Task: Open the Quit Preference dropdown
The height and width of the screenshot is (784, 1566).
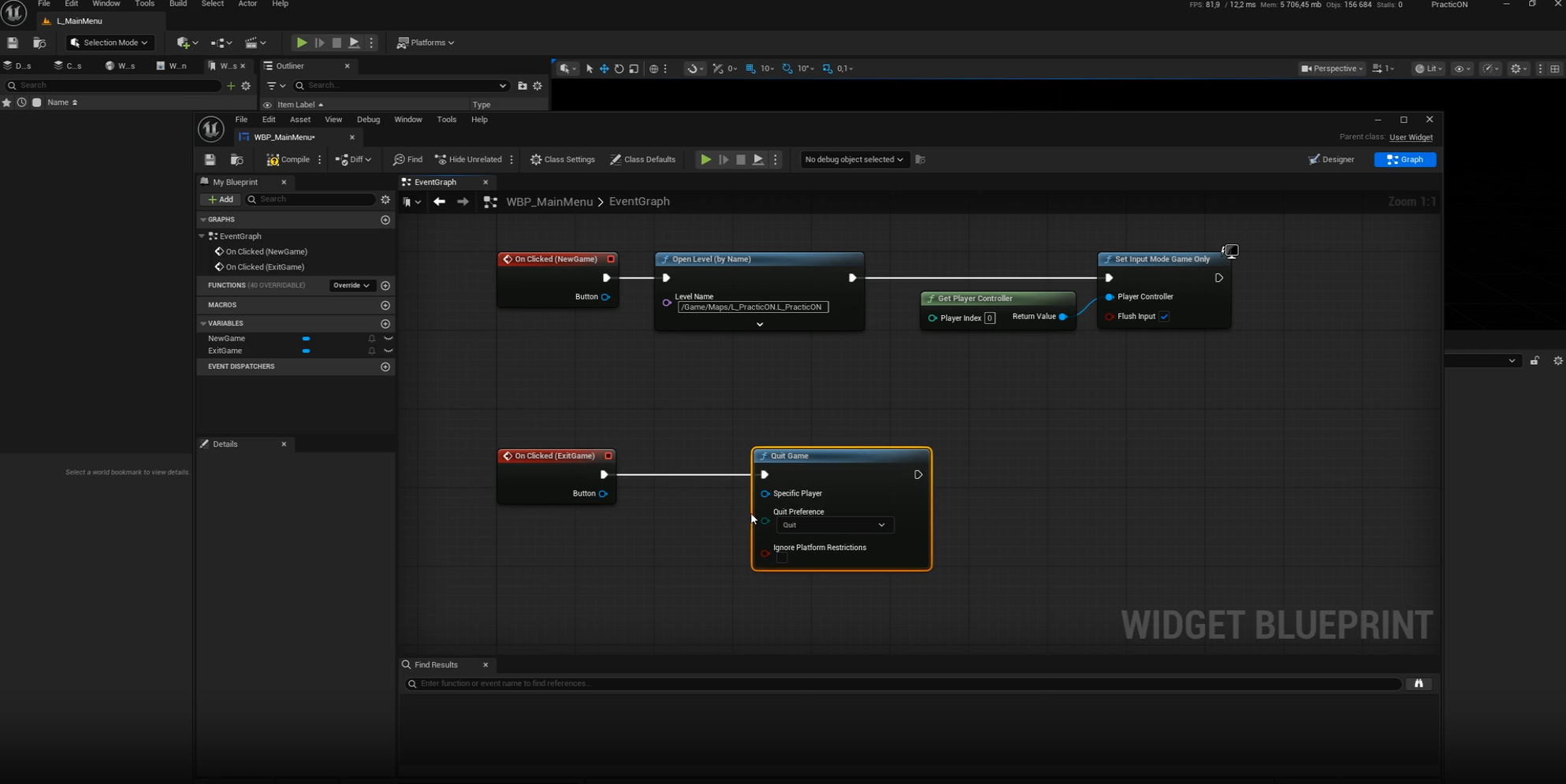Action: click(835, 526)
